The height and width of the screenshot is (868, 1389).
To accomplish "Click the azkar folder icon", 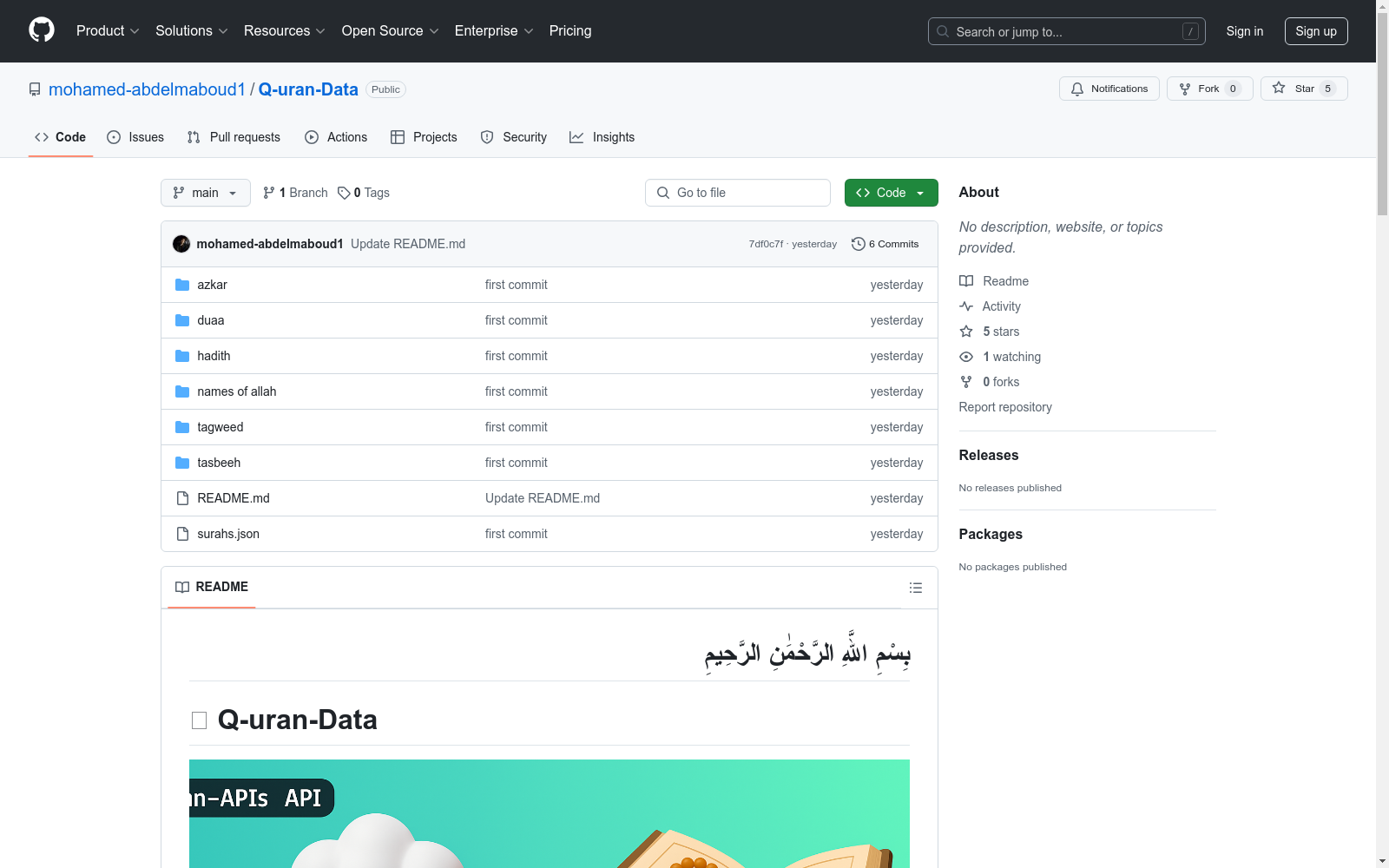I will (182, 285).
